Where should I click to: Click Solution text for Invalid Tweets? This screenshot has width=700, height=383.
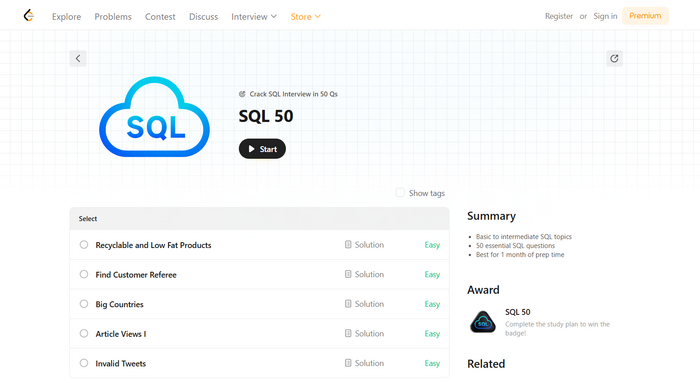(369, 363)
